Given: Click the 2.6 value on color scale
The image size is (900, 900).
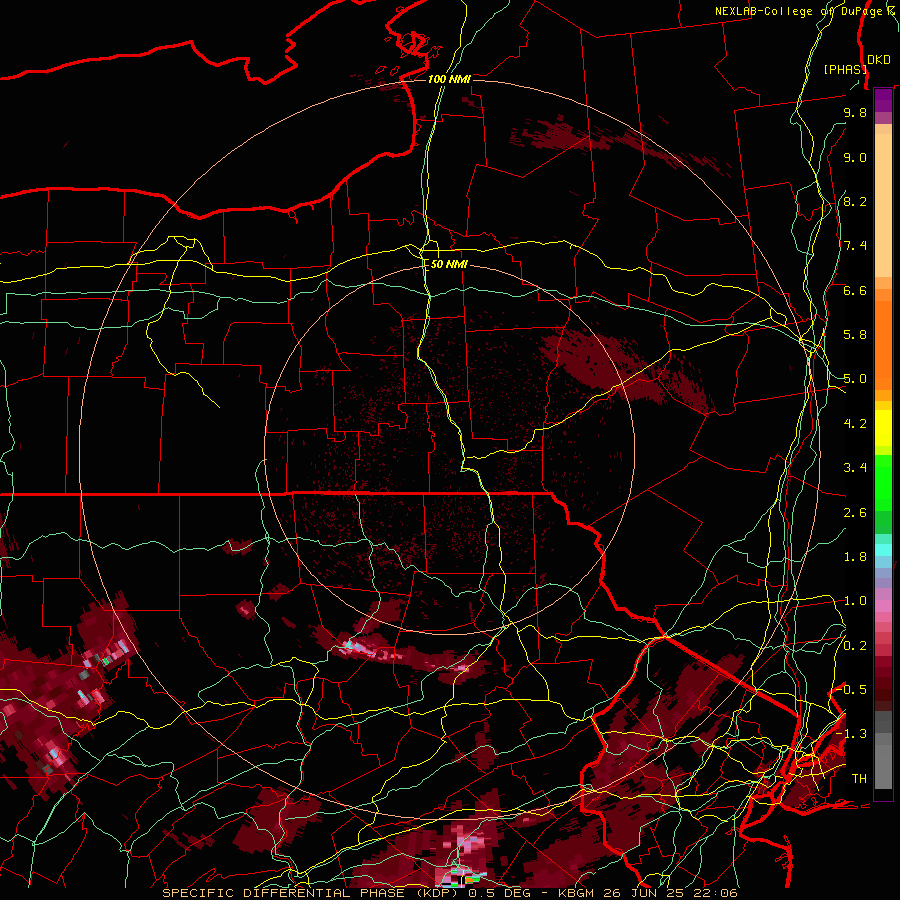Looking at the screenshot, I should (x=855, y=513).
